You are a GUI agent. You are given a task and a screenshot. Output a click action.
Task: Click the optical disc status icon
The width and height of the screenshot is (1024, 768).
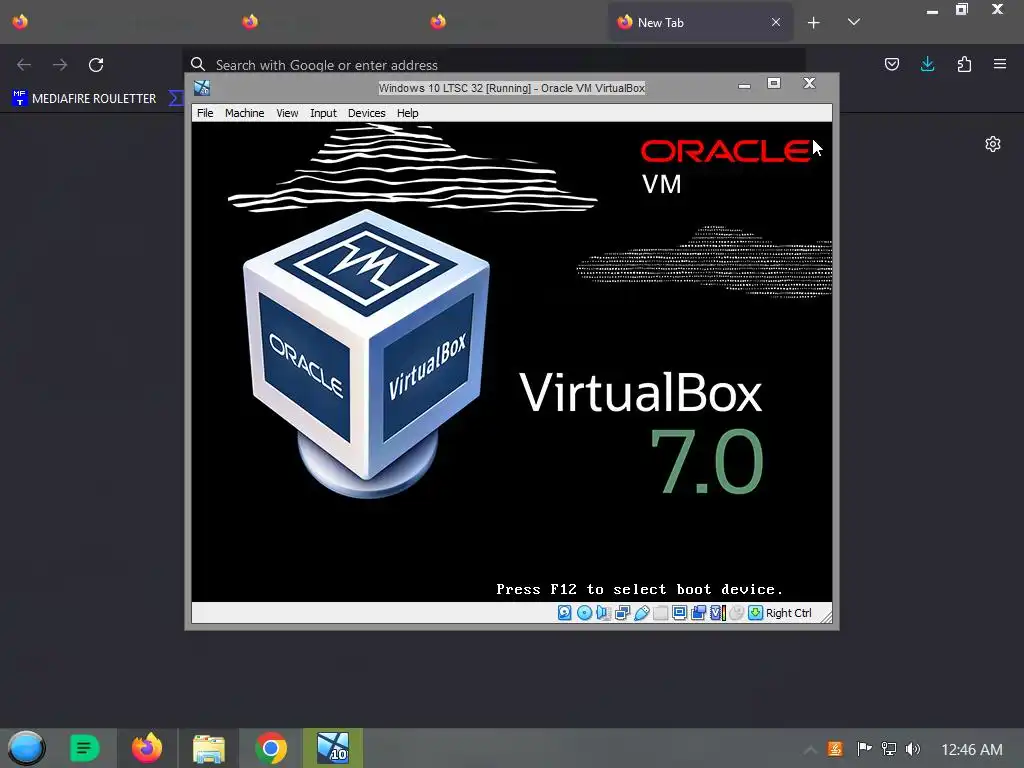pos(584,613)
